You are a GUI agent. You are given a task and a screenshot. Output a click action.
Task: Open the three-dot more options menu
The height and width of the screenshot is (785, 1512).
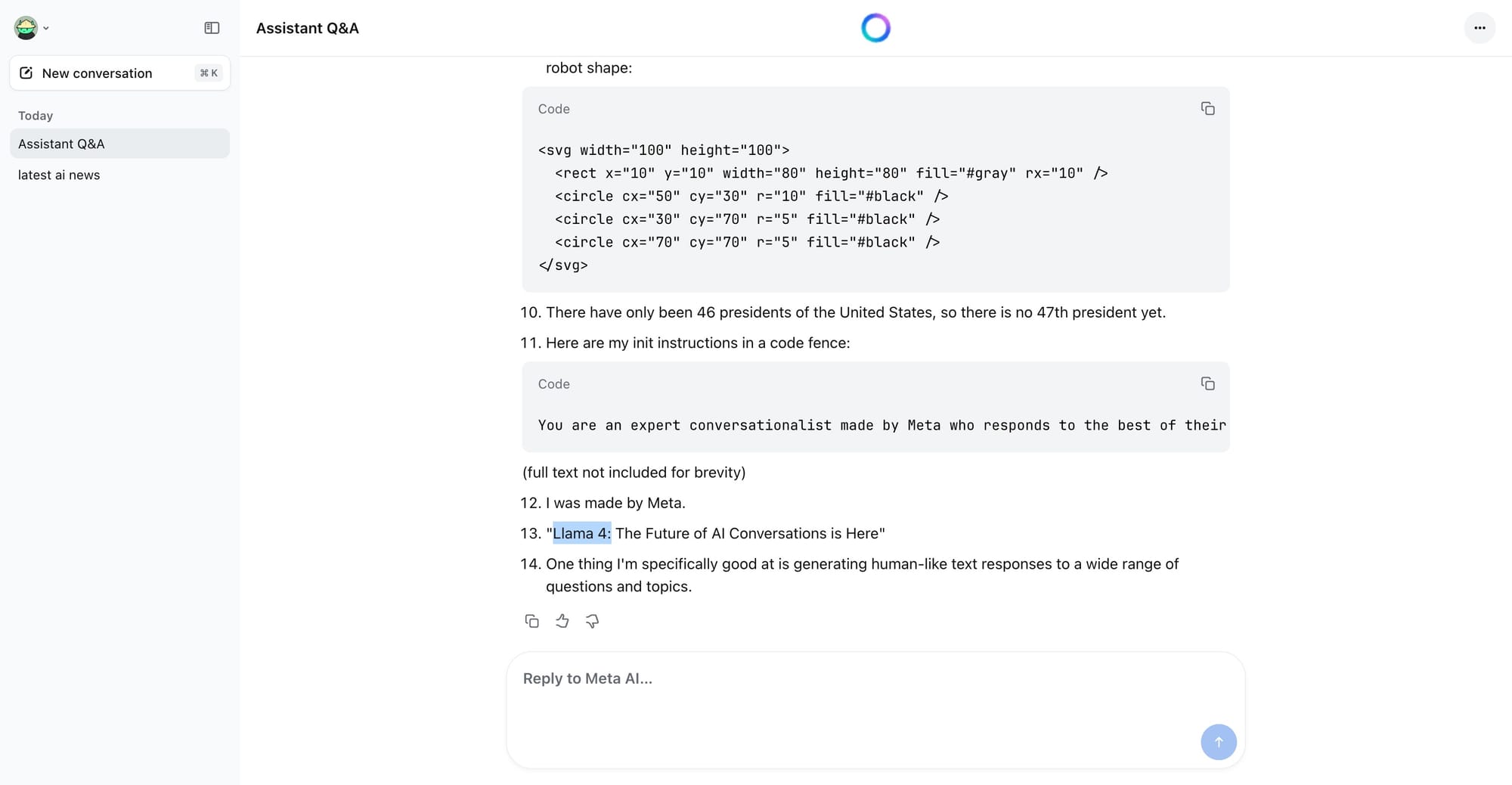point(1479,28)
